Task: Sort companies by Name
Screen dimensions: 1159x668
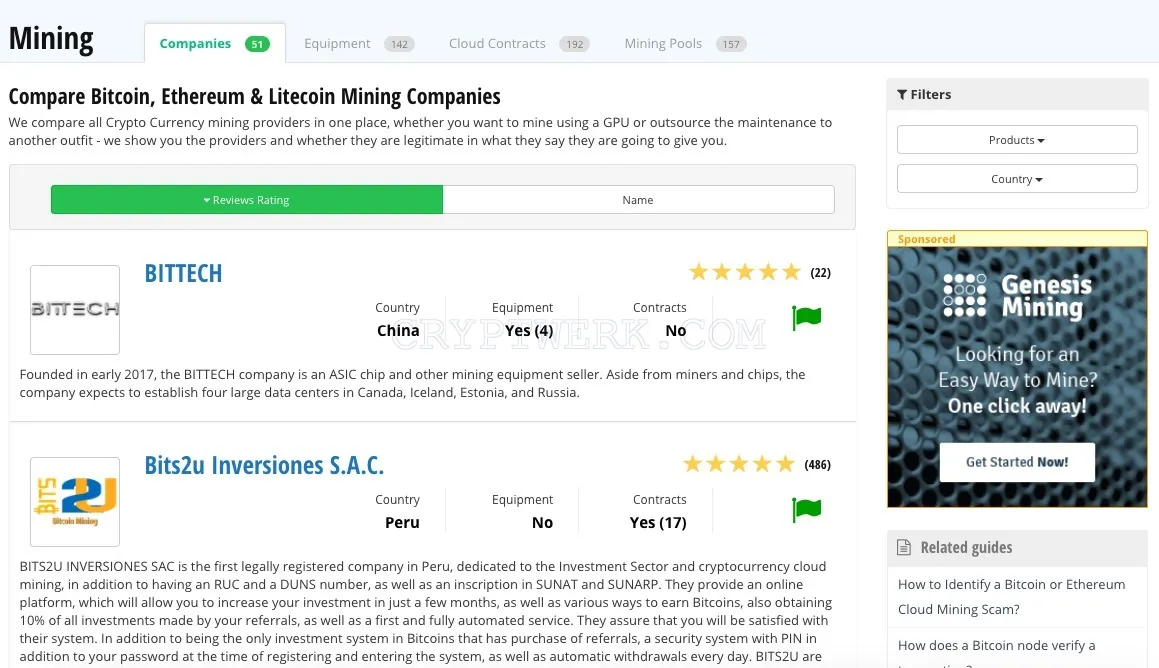Action: [x=639, y=200]
